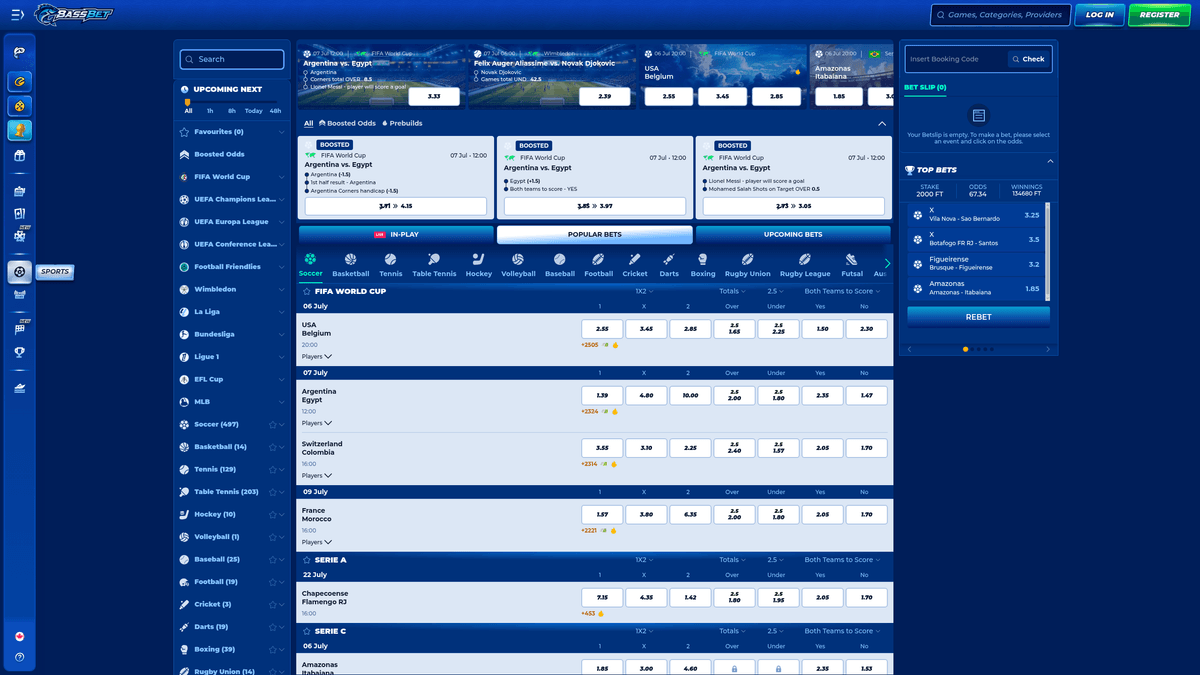Screen dimensions: 1200x675
Task: Open help with the question mark icon
Action: 19,657
